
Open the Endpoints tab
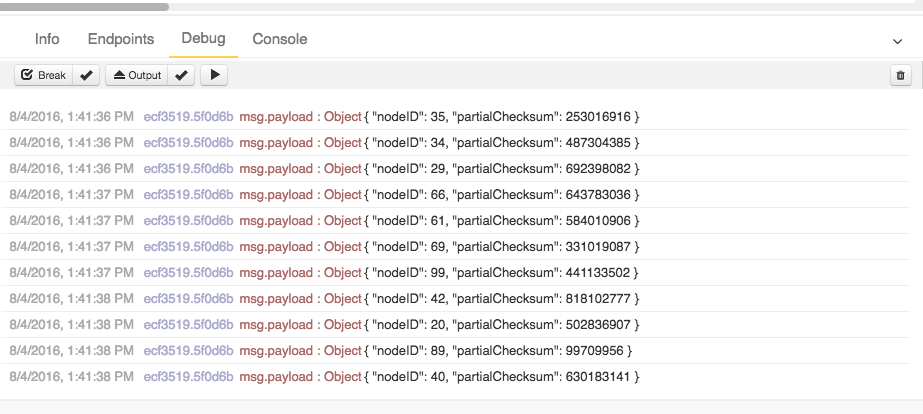point(121,39)
